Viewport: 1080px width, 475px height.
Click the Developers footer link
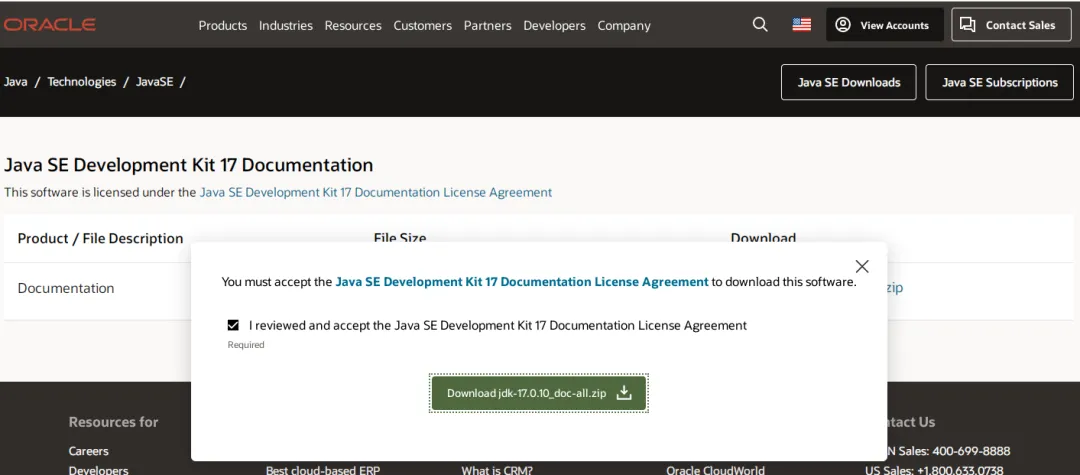pyautogui.click(x=98, y=470)
